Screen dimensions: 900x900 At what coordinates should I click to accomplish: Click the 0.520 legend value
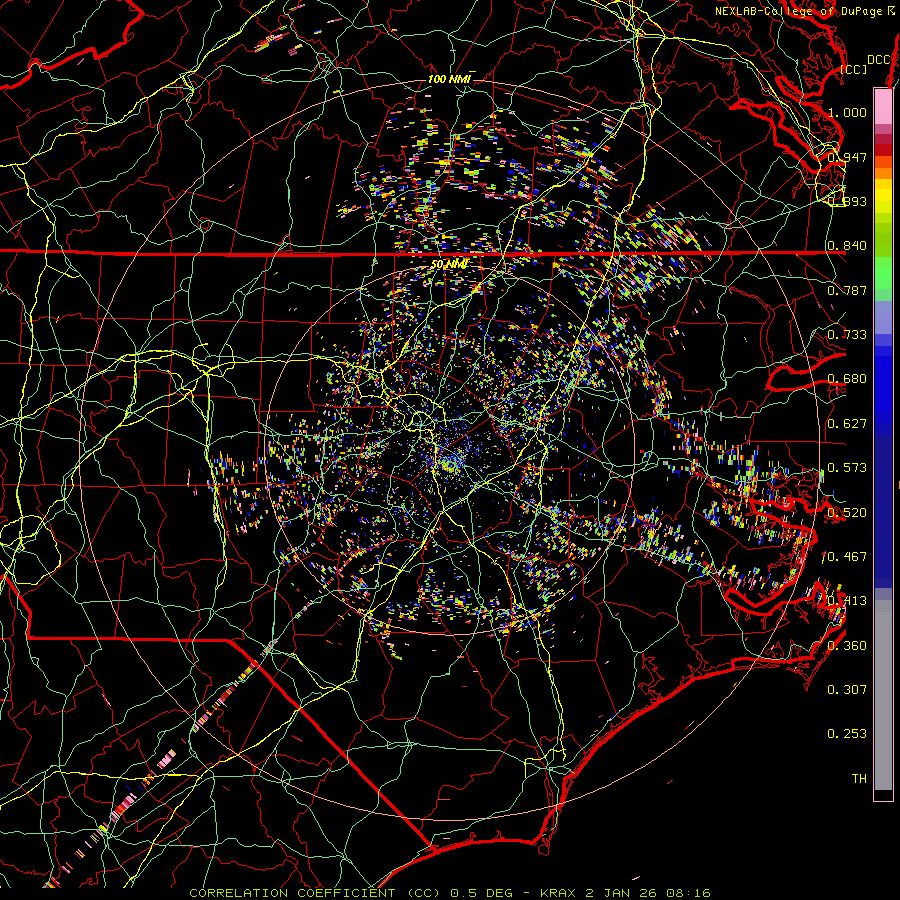[847, 512]
